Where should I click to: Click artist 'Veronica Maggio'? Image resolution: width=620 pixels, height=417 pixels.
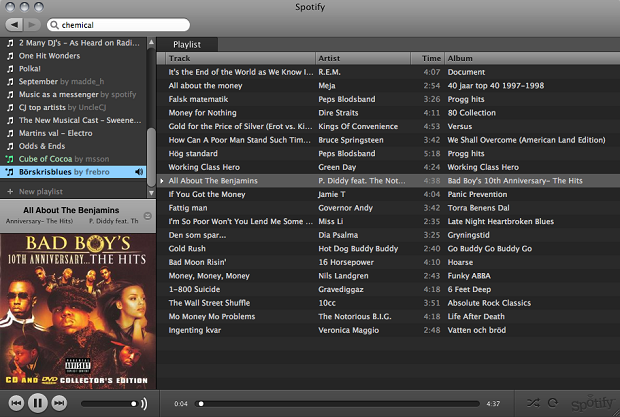click(348, 330)
